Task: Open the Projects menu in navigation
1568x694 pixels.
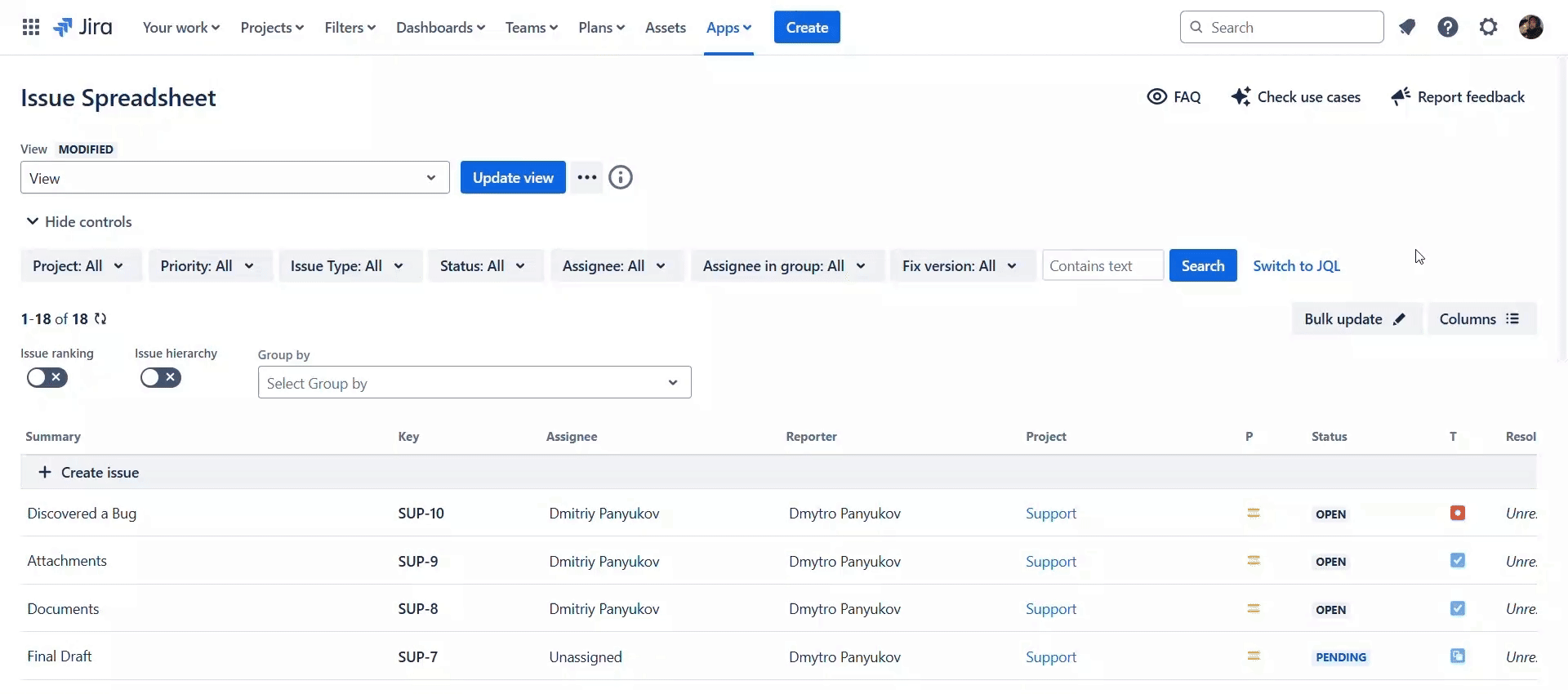Action: (272, 28)
